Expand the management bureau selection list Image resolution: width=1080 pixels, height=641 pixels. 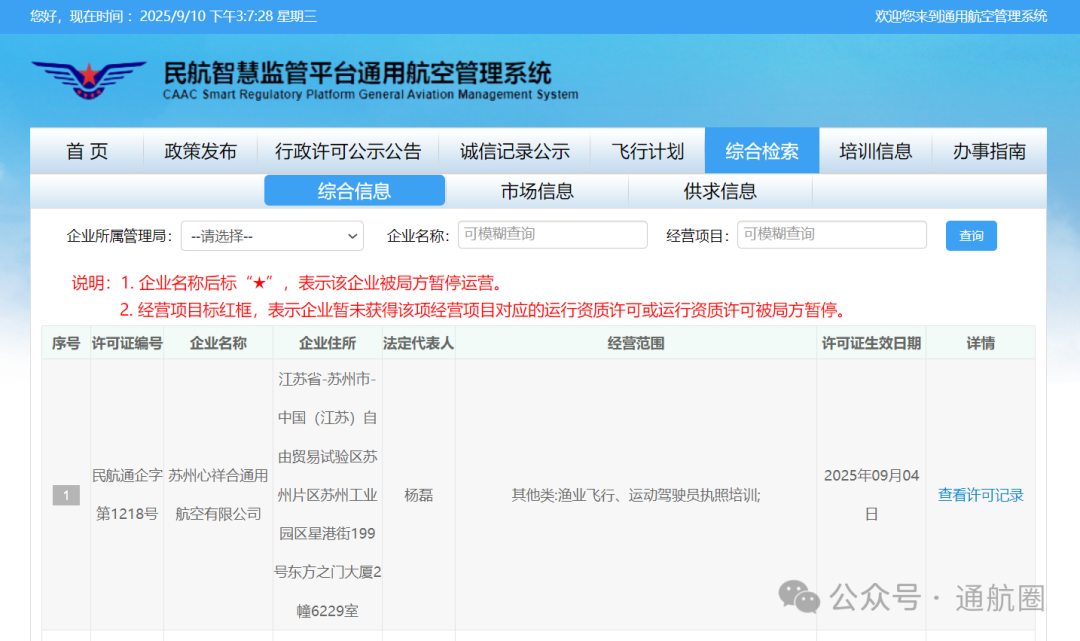271,235
